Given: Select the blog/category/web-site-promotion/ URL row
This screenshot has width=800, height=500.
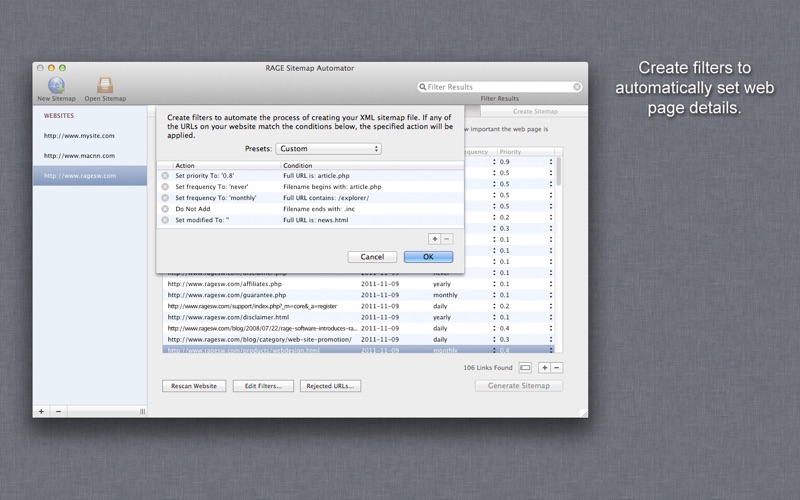Looking at the screenshot, I should (358, 339).
